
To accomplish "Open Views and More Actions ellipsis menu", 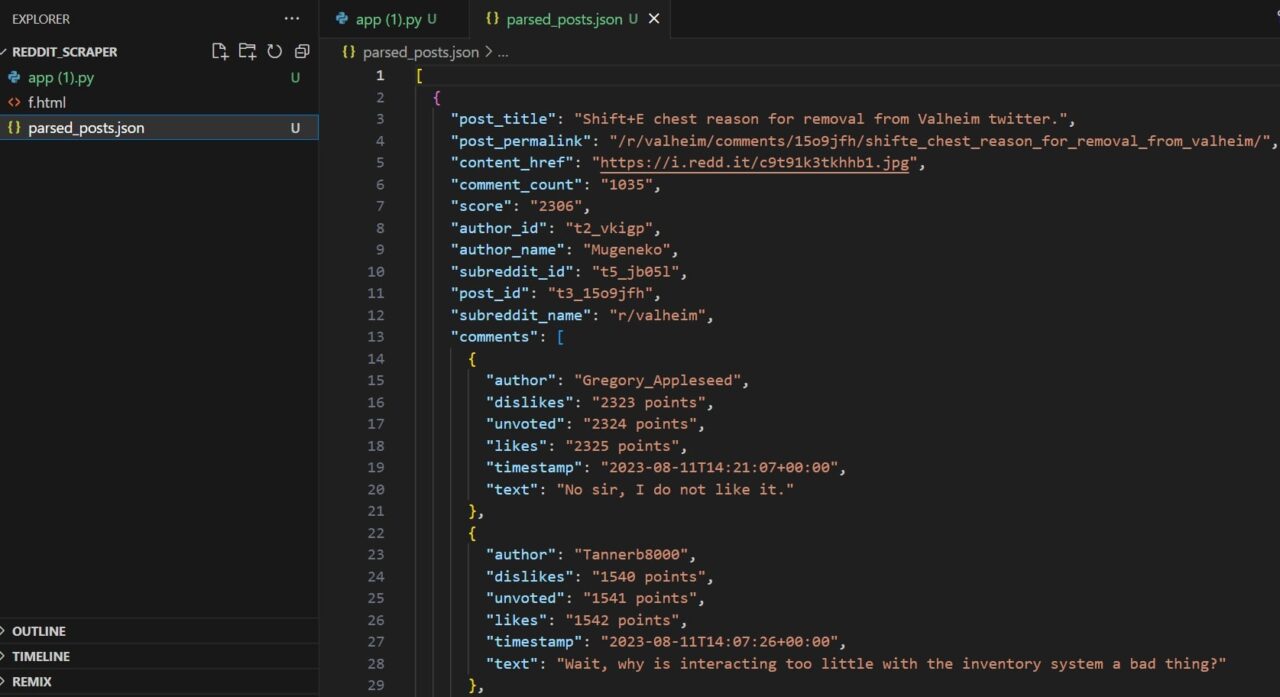I will 291,18.
